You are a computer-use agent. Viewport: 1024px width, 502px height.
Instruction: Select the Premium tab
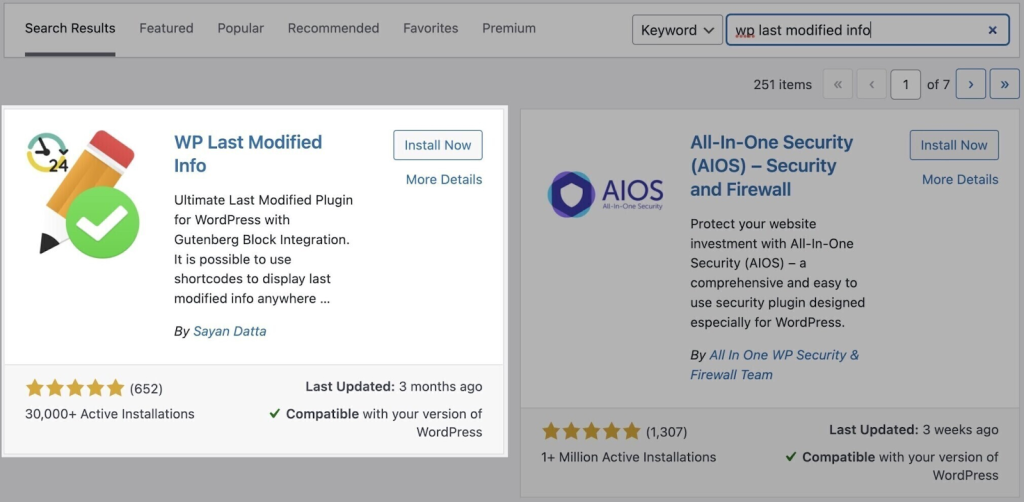click(509, 28)
